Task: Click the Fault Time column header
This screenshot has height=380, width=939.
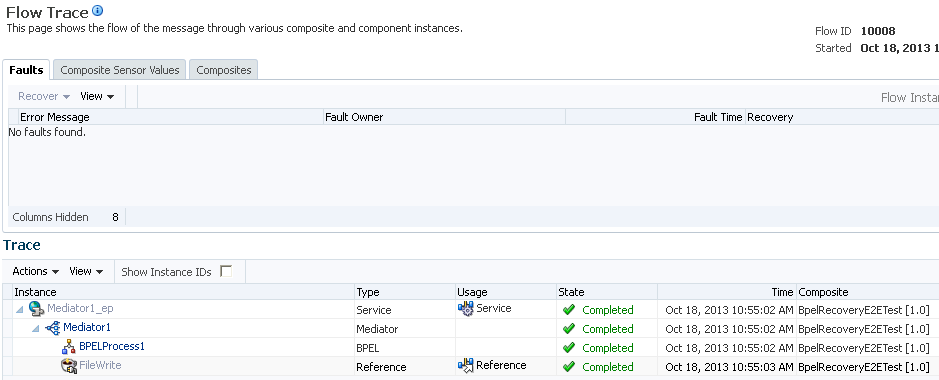Action: 655,117
